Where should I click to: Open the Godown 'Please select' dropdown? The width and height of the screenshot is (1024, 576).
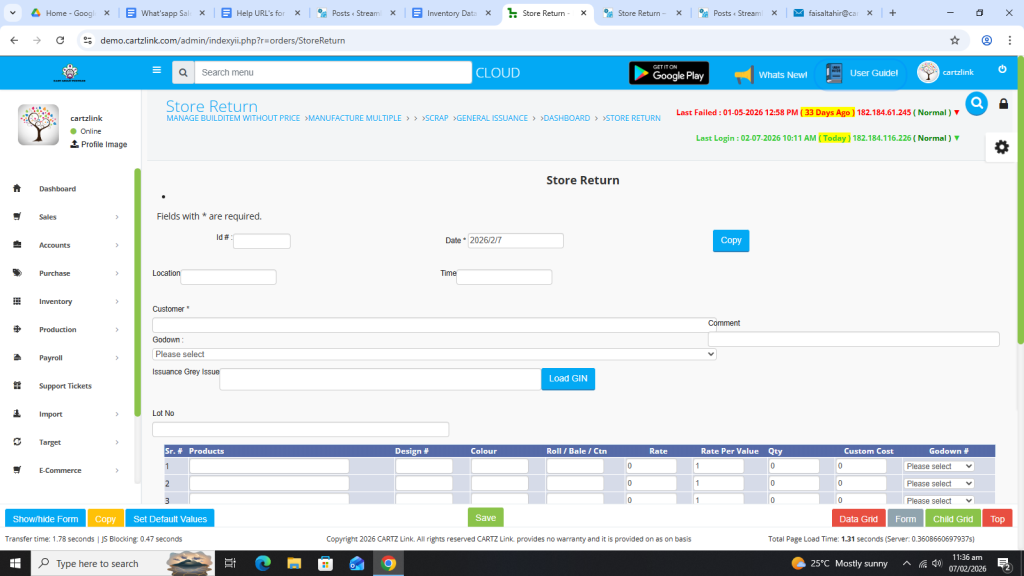[x=434, y=354]
